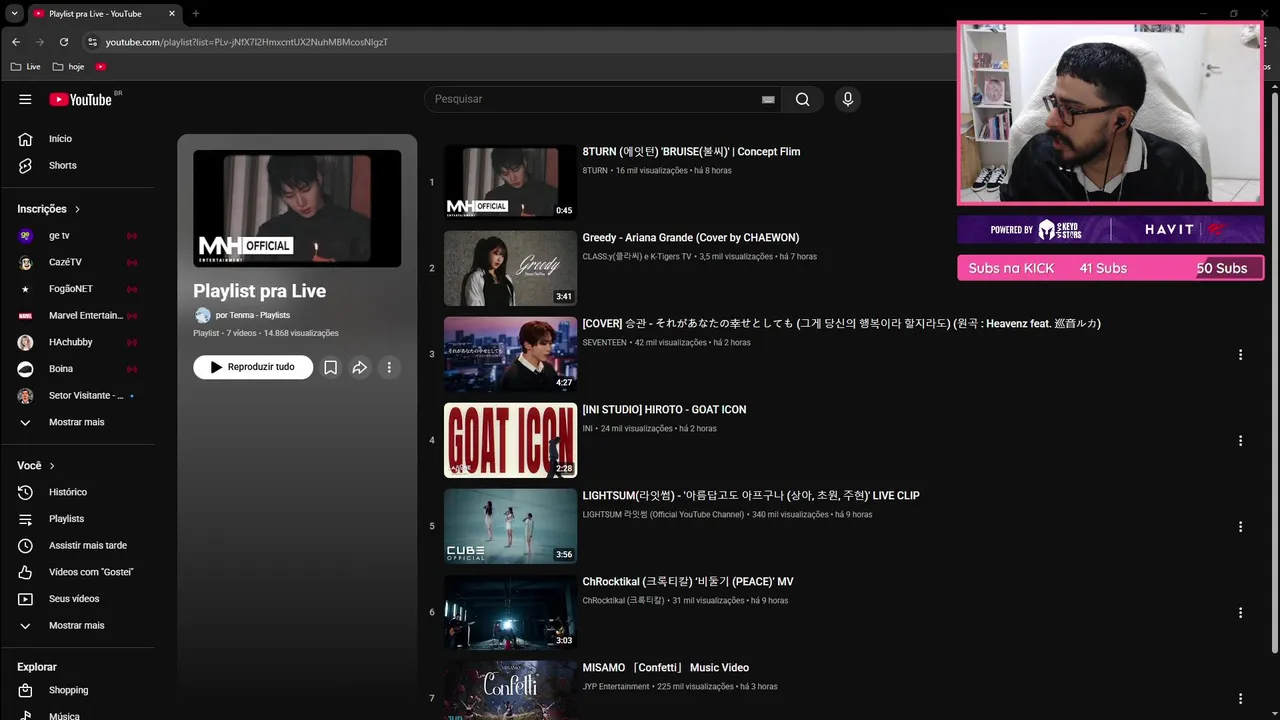Click the YouTube logo

click(80, 99)
